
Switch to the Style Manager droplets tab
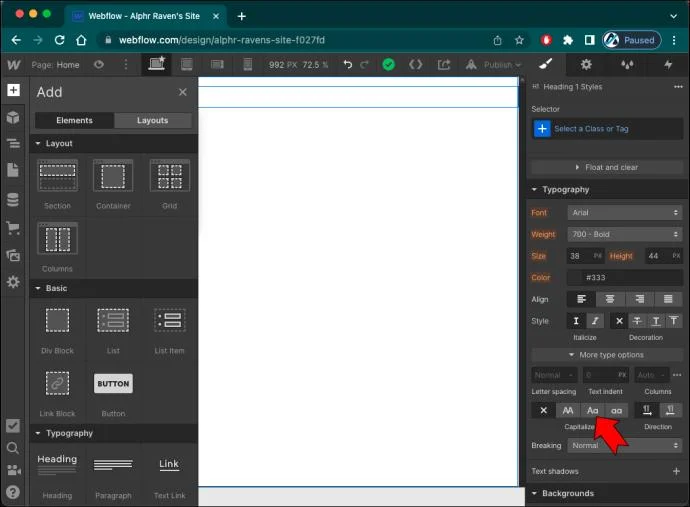point(627,65)
